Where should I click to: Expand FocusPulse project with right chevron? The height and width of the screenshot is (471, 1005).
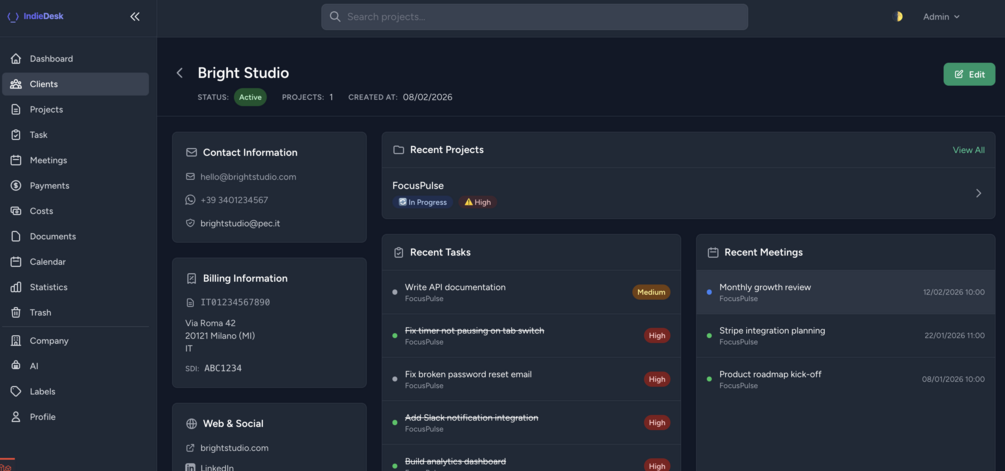(x=978, y=193)
